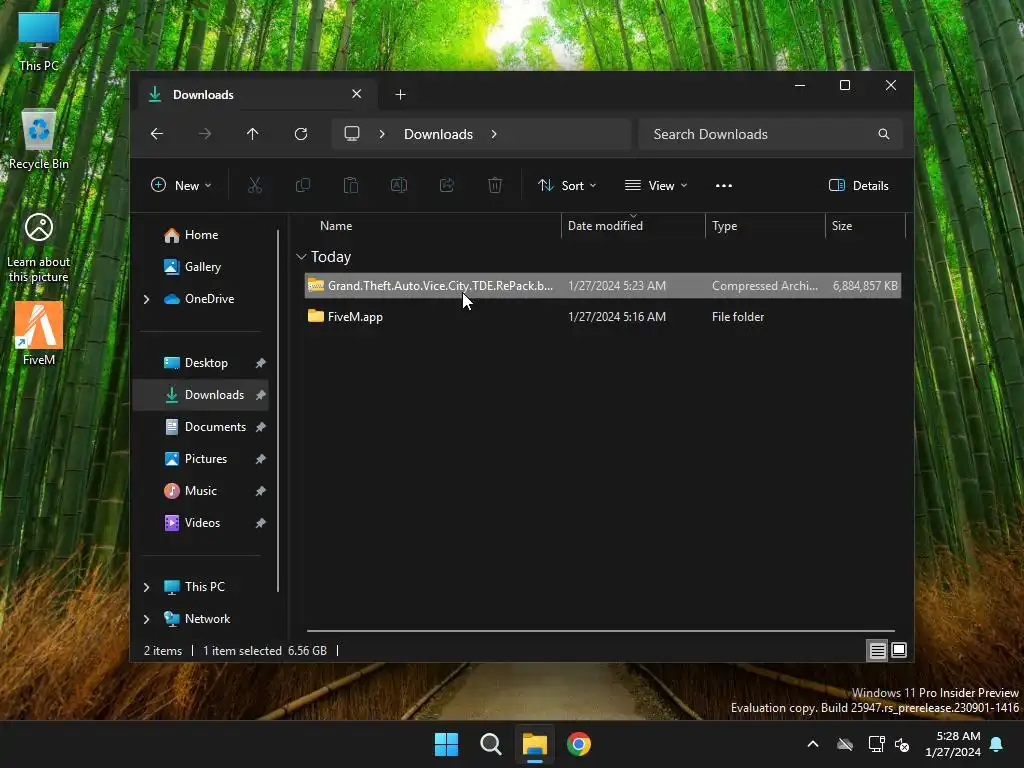Close the Downloads tab

(x=357, y=94)
